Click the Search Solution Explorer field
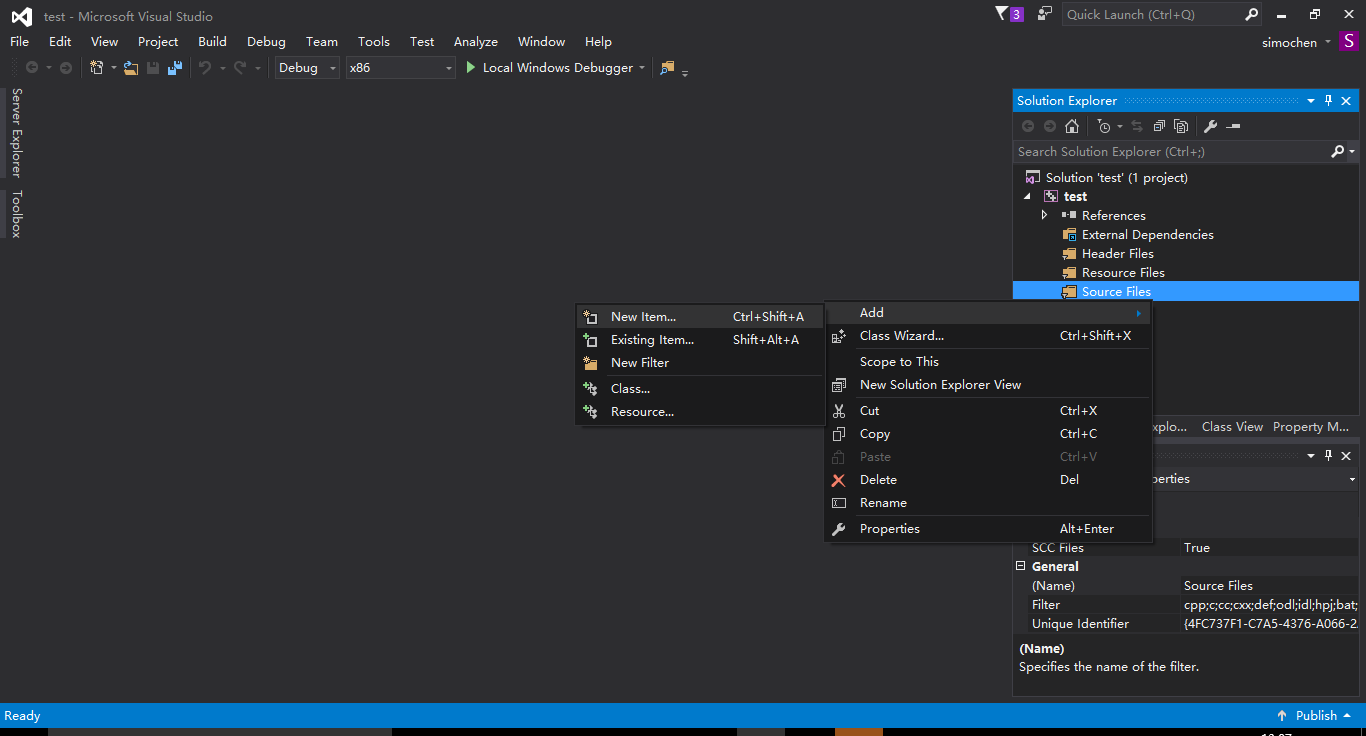 click(x=1172, y=152)
